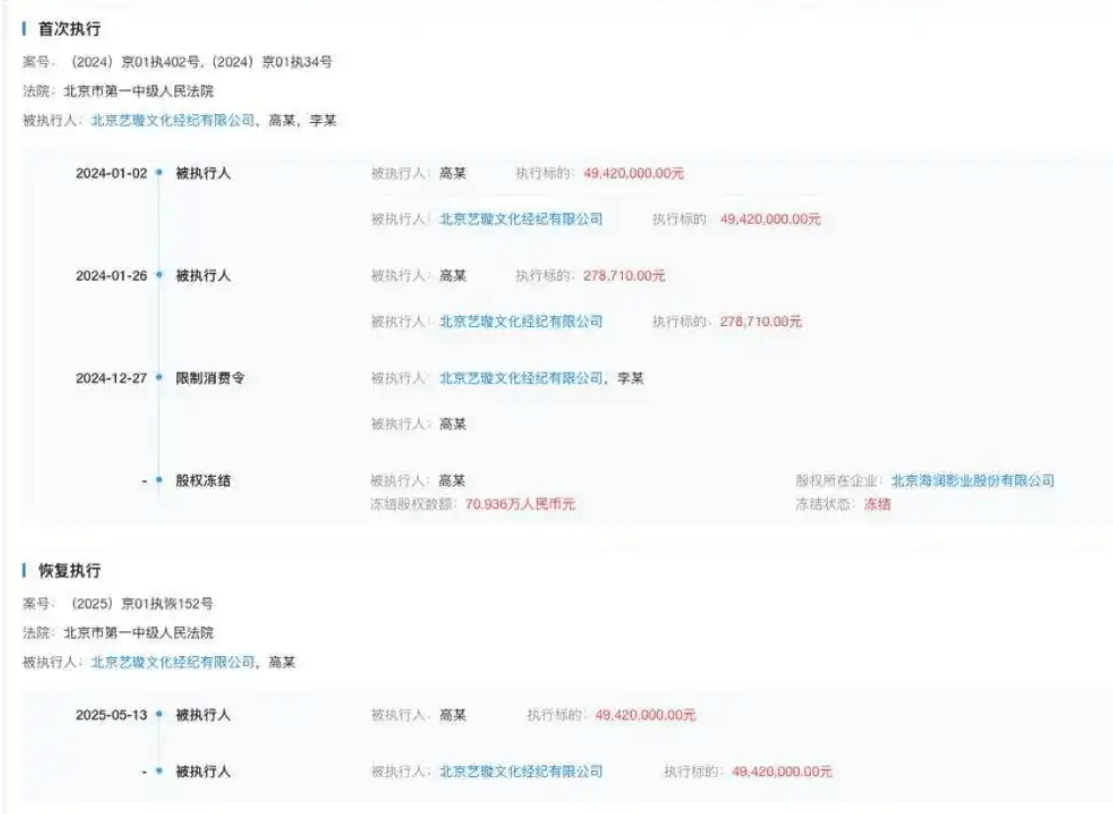Select the 2025-05-13 timeline marker dot
This screenshot has width=1113, height=814.
point(159,715)
